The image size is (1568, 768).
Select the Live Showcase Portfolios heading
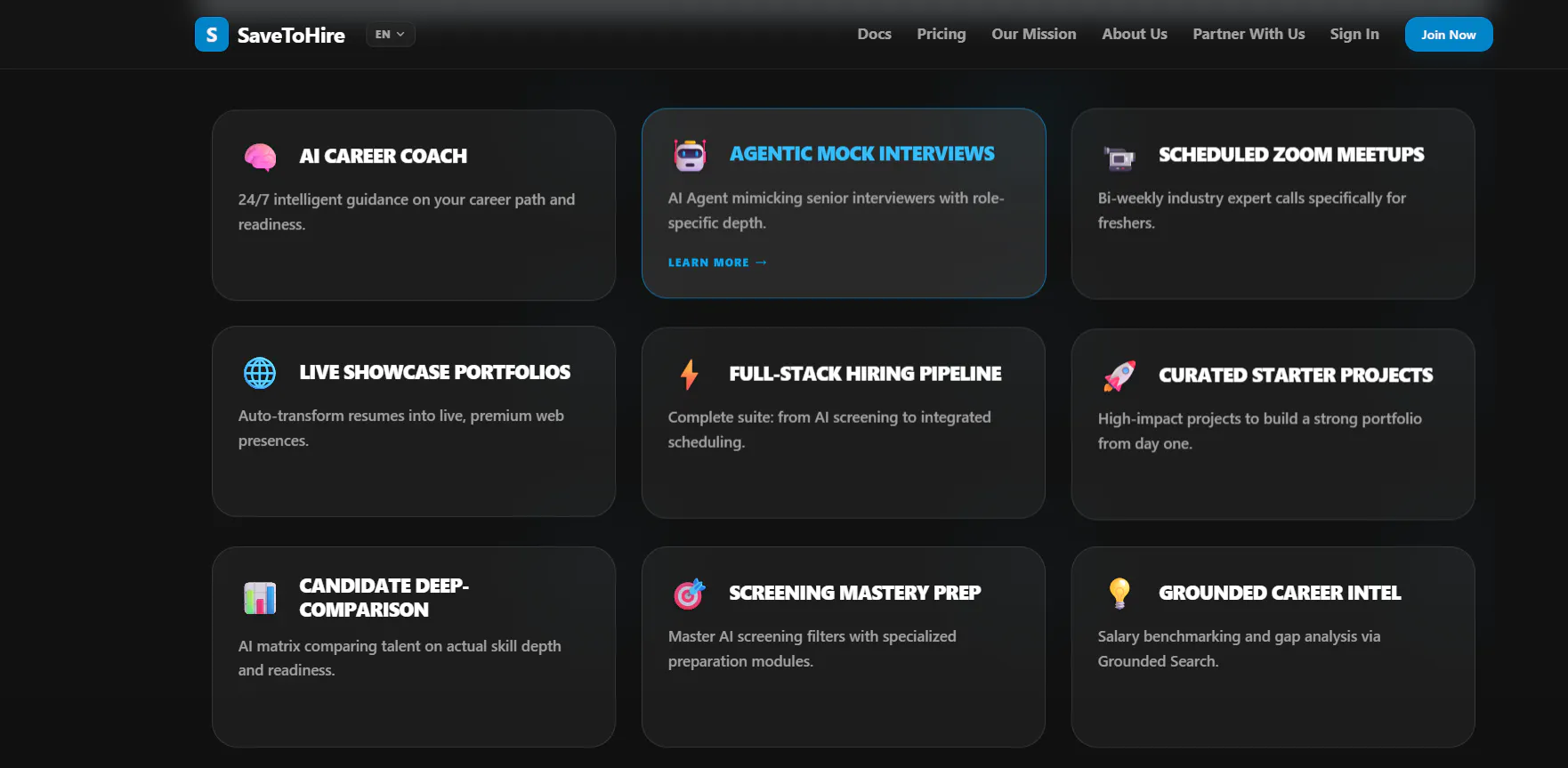435,372
